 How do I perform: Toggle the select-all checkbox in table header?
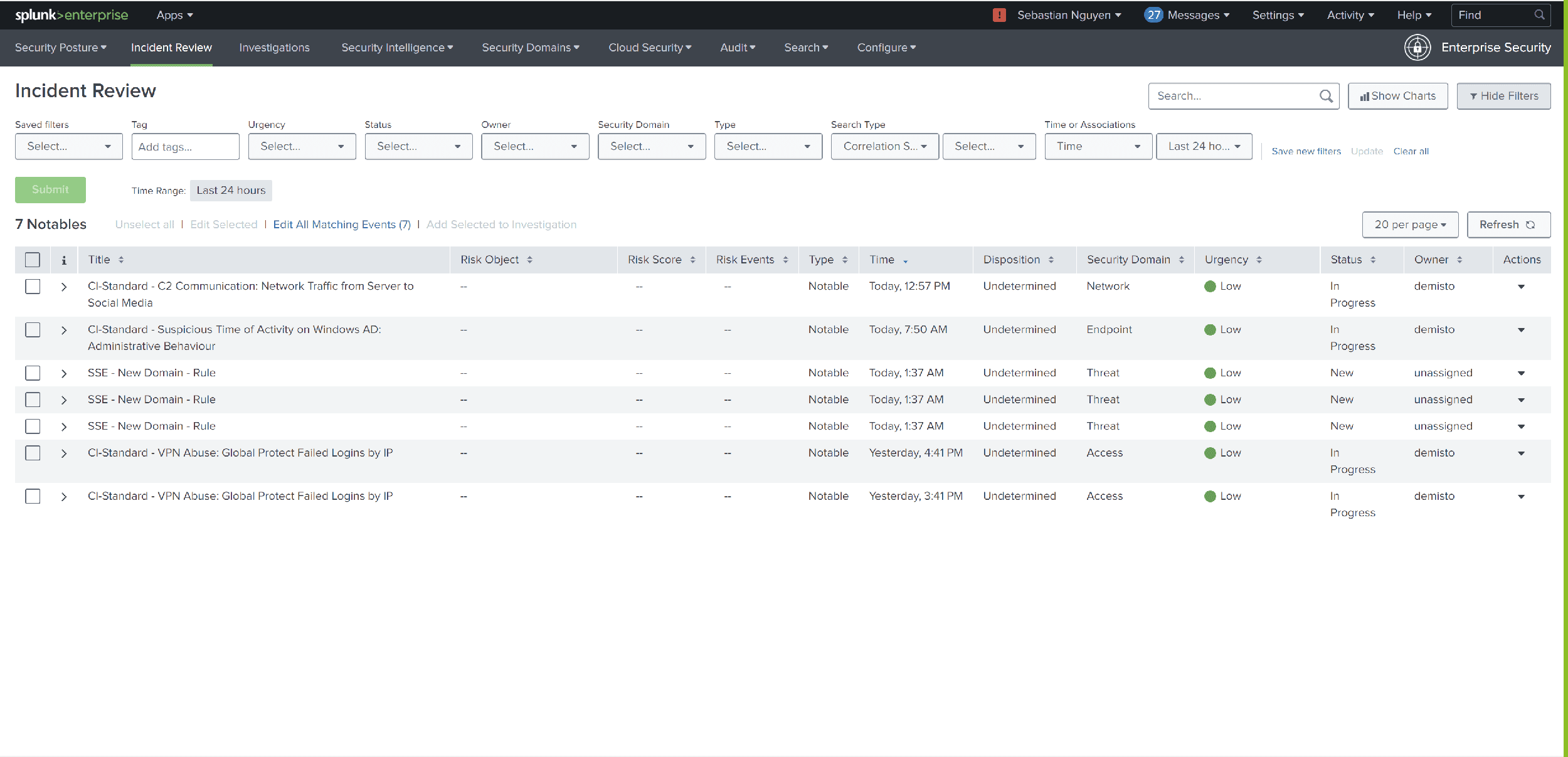point(33,260)
